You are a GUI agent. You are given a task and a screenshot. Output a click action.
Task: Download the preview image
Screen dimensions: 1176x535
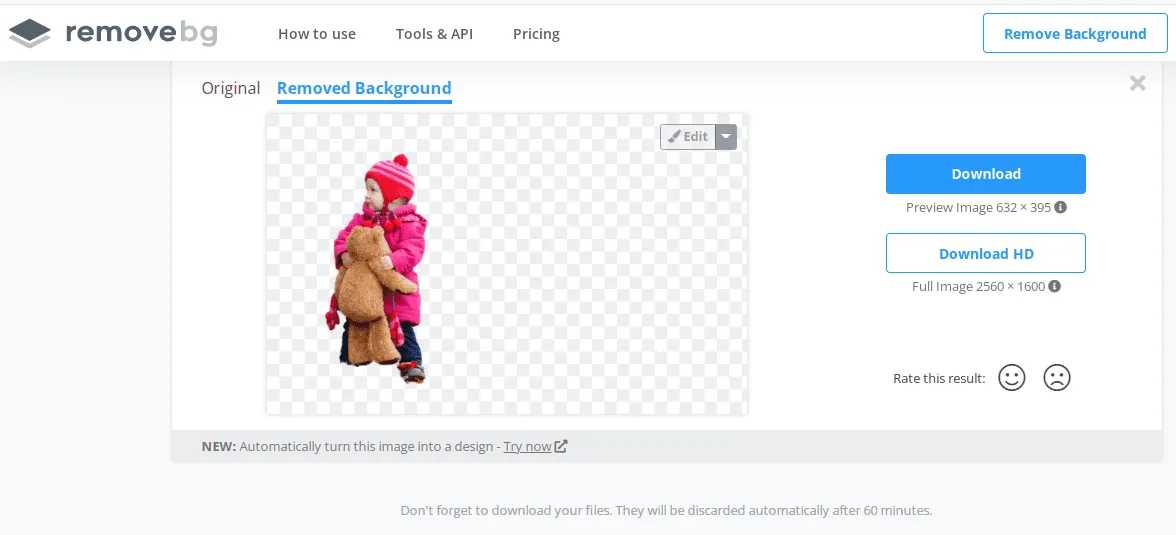(x=986, y=174)
